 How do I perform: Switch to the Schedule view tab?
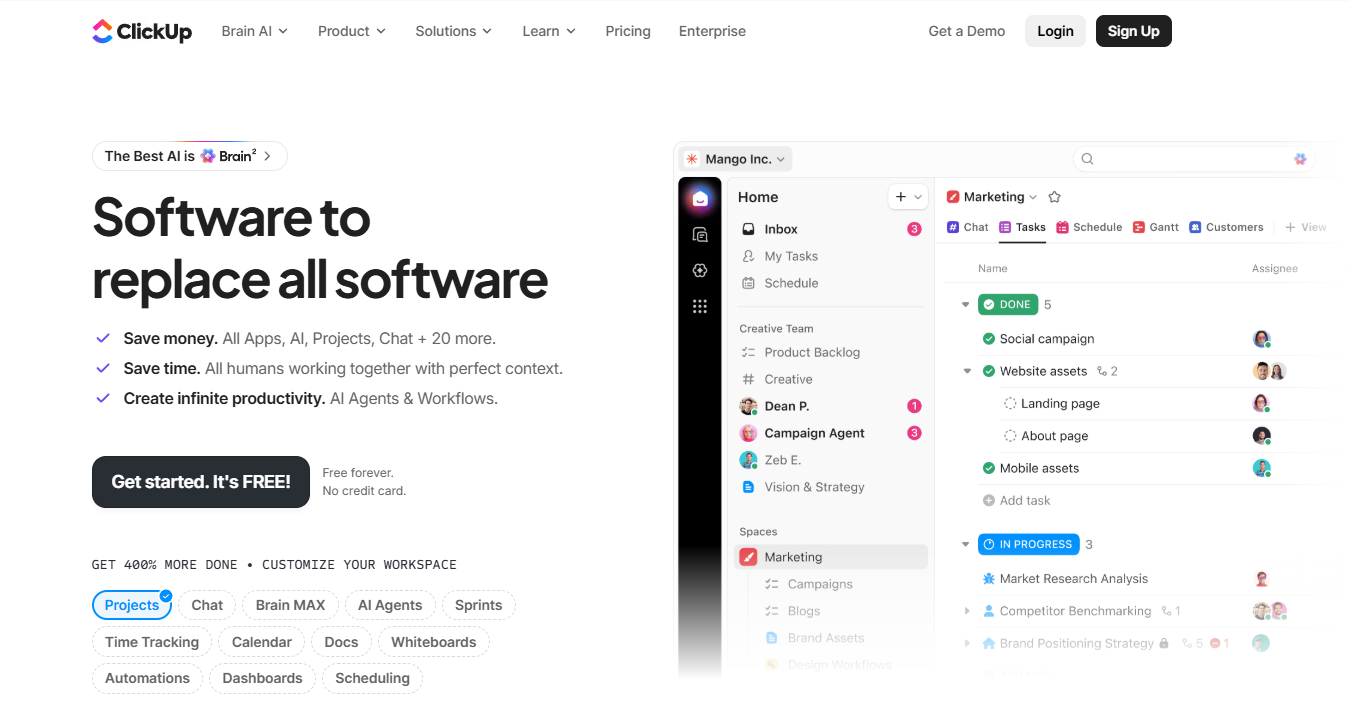1089,227
